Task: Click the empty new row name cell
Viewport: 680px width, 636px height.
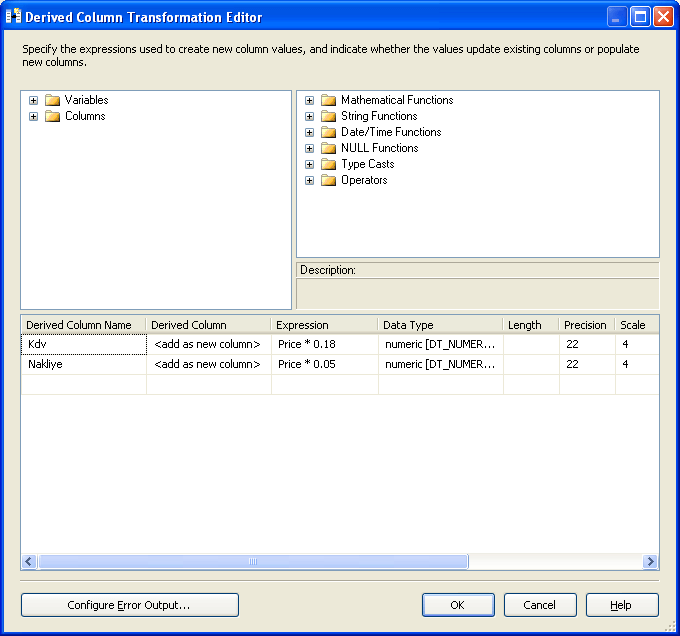Action: 84,384
